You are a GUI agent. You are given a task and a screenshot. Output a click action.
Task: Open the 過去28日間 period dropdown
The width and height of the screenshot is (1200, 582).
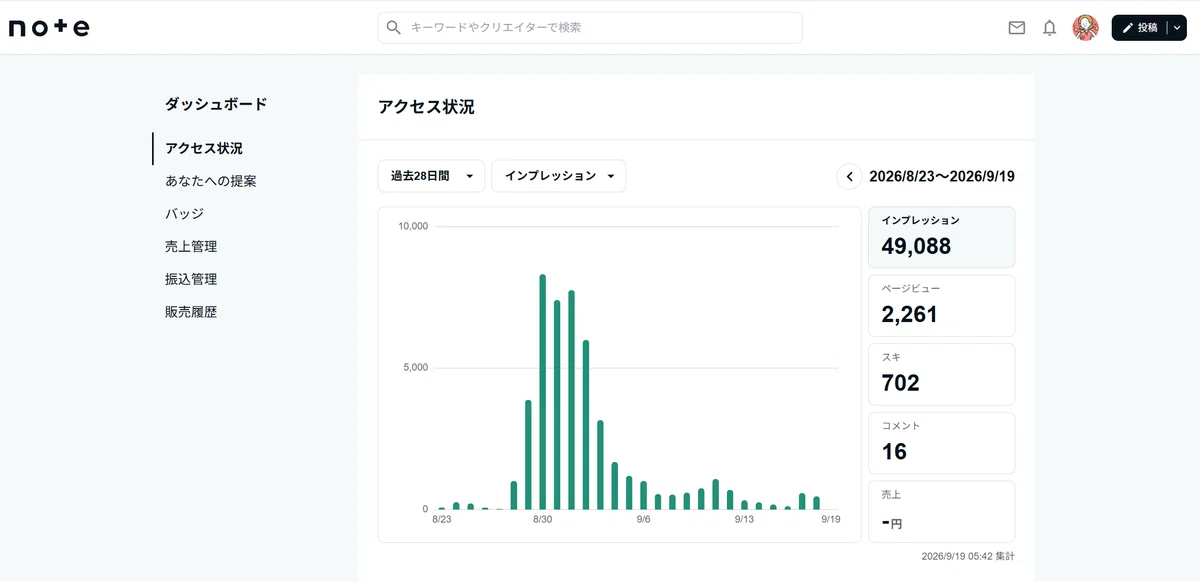[x=431, y=176]
